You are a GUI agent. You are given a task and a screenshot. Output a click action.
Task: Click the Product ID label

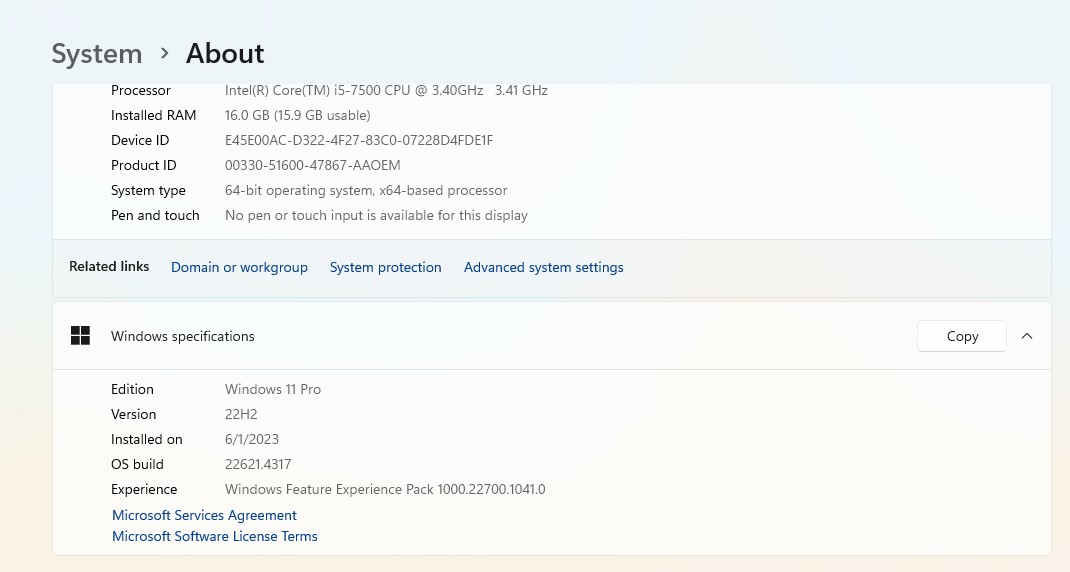[x=143, y=165]
